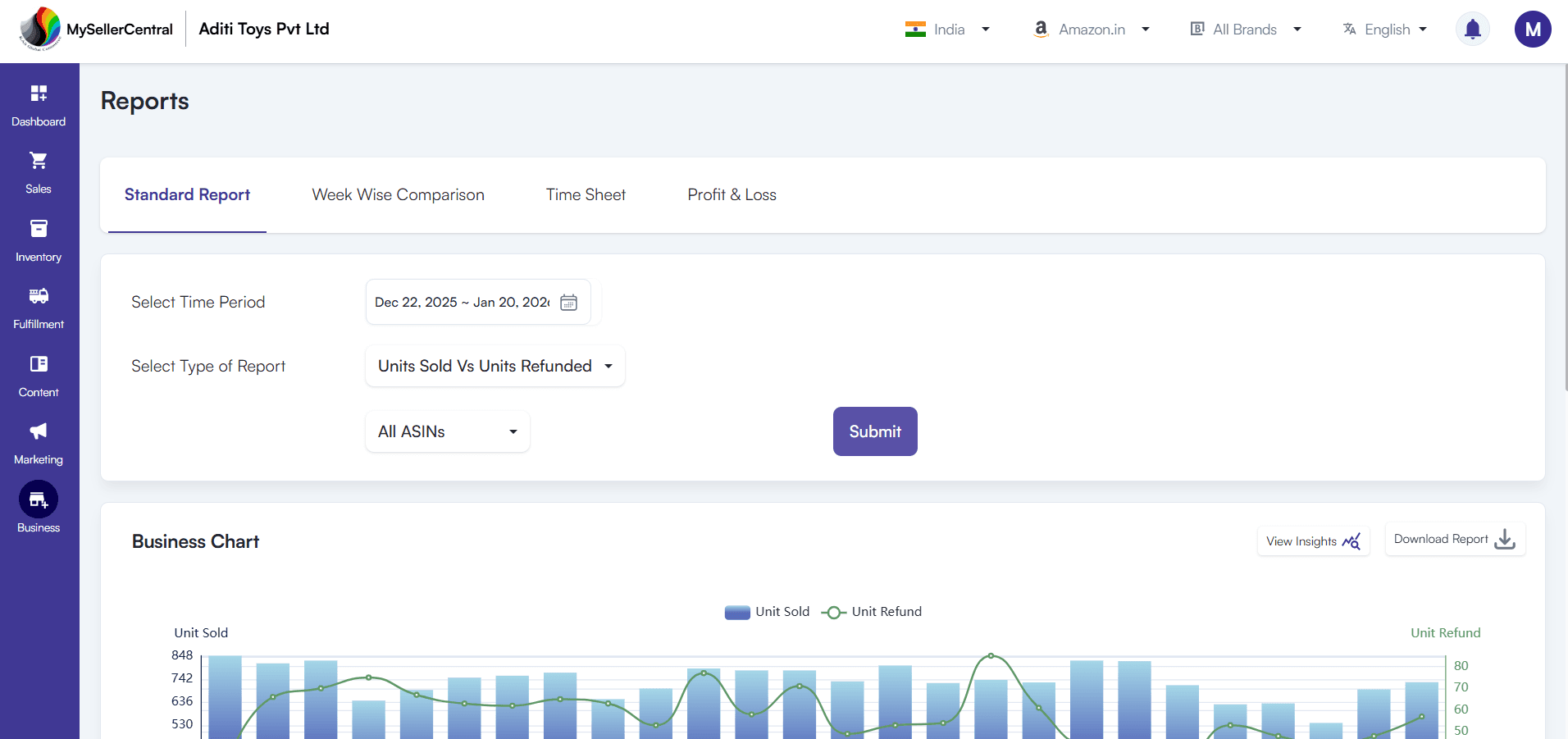Image resolution: width=1568 pixels, height=739 pixels.
Task: Toggle the Unit Refund legend entry
Action: [871, 611]
